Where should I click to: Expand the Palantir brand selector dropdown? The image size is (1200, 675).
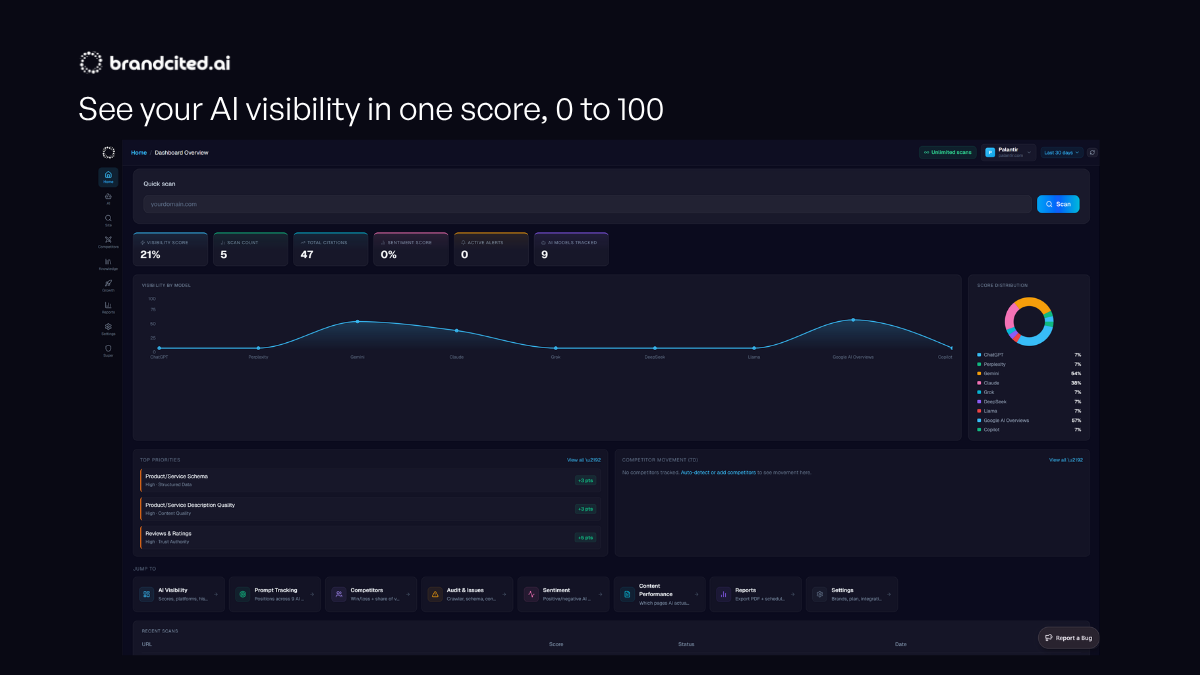[x=1008, y=153]
